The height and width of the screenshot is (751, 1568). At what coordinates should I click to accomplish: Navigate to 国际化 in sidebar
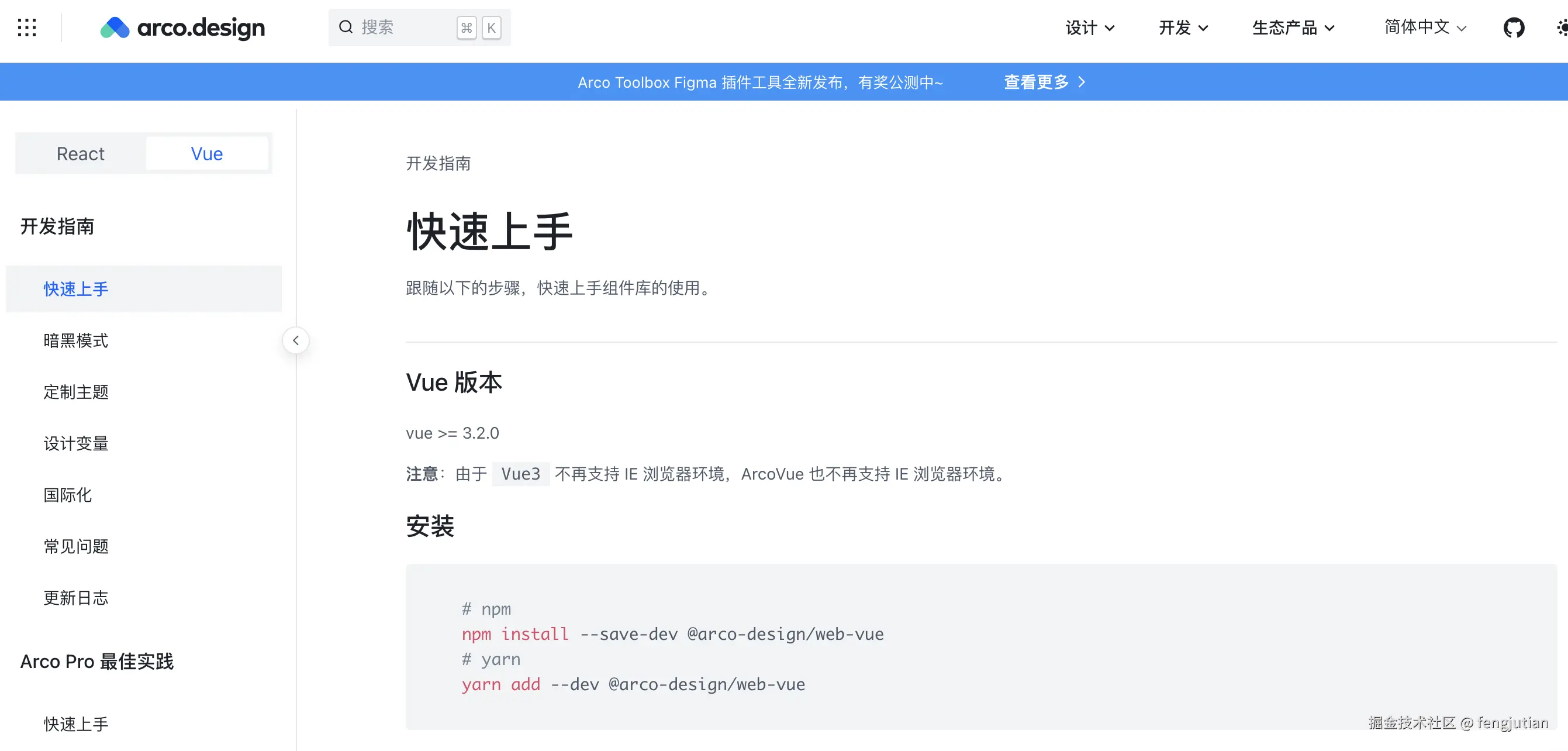pos(68,495)
